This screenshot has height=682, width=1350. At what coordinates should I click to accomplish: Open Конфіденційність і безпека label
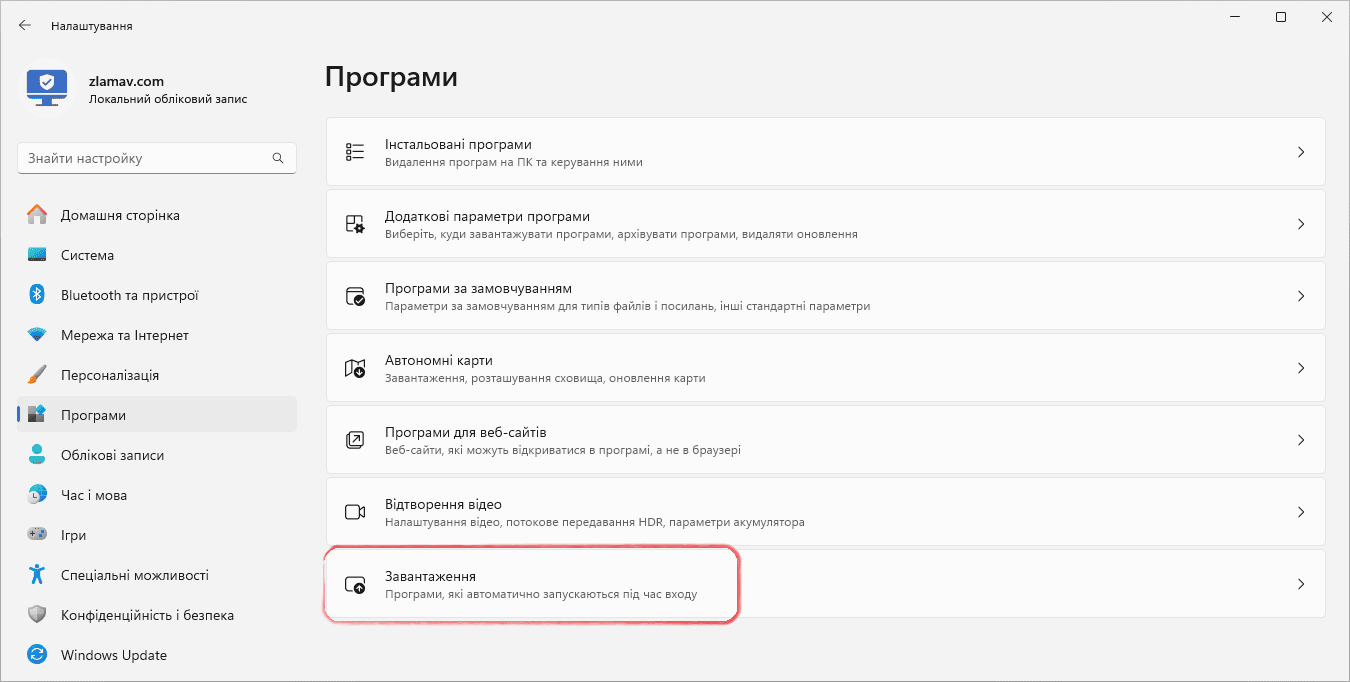(147, 615)
